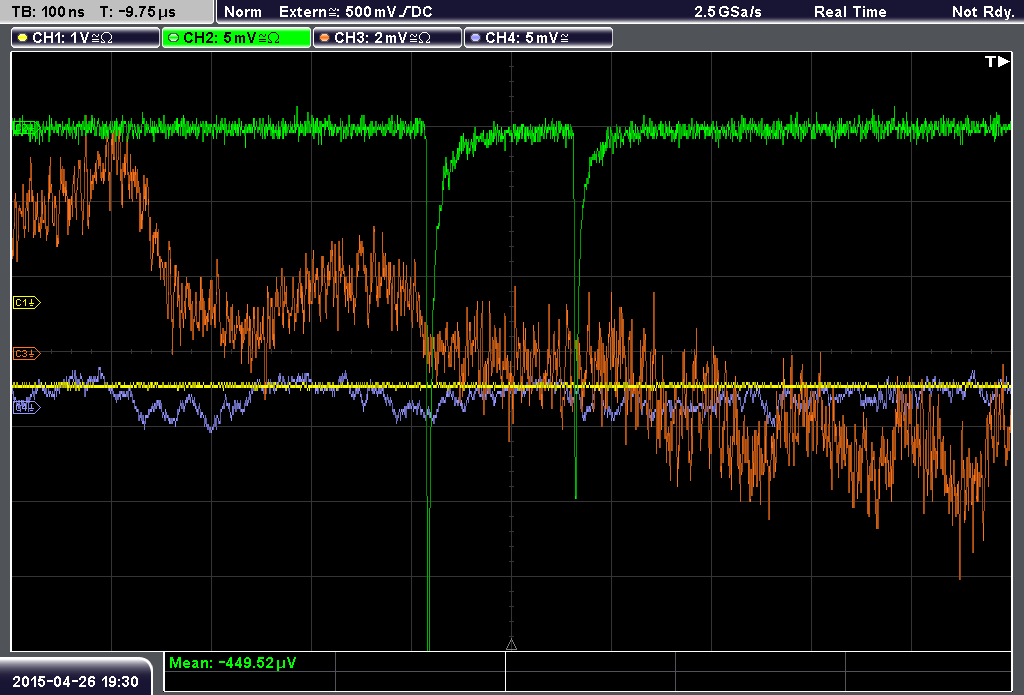The height and width of the screenshot is (695, 1024).
Task: Click the TB: 100 ns timebase readout
Action: [48, 12]
